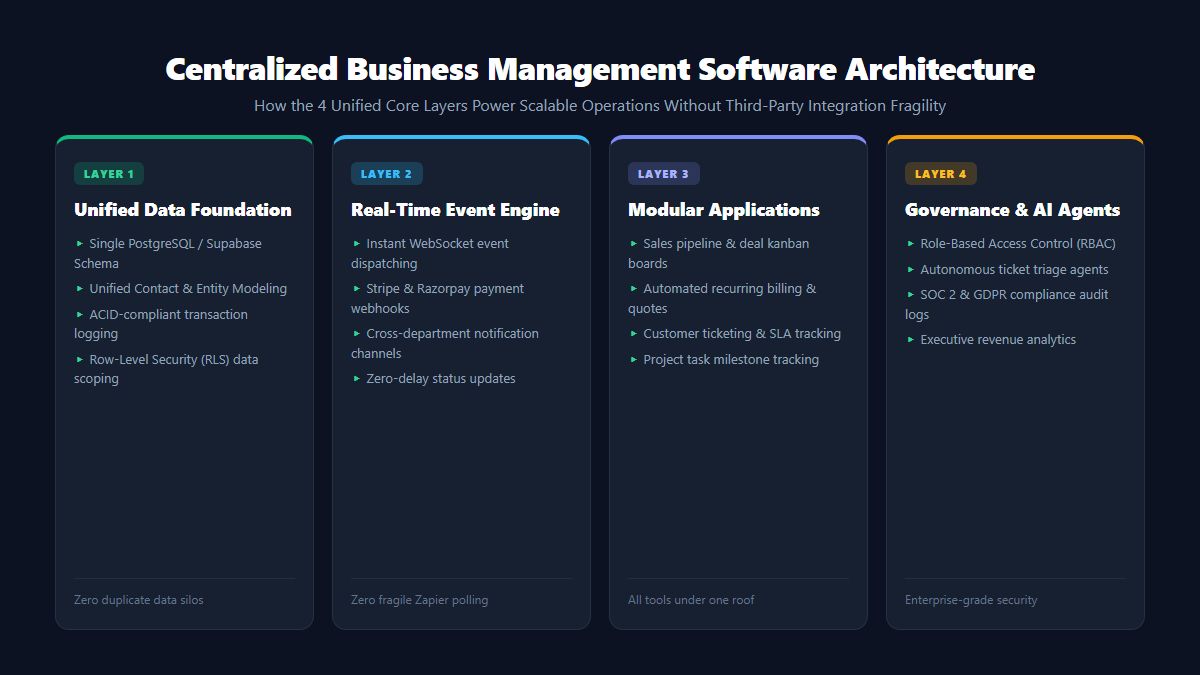The width and height of the screenshot is (1200, 675).
Task: Click footer 'Enterprise-grade security'
Action: pos(971,600)
